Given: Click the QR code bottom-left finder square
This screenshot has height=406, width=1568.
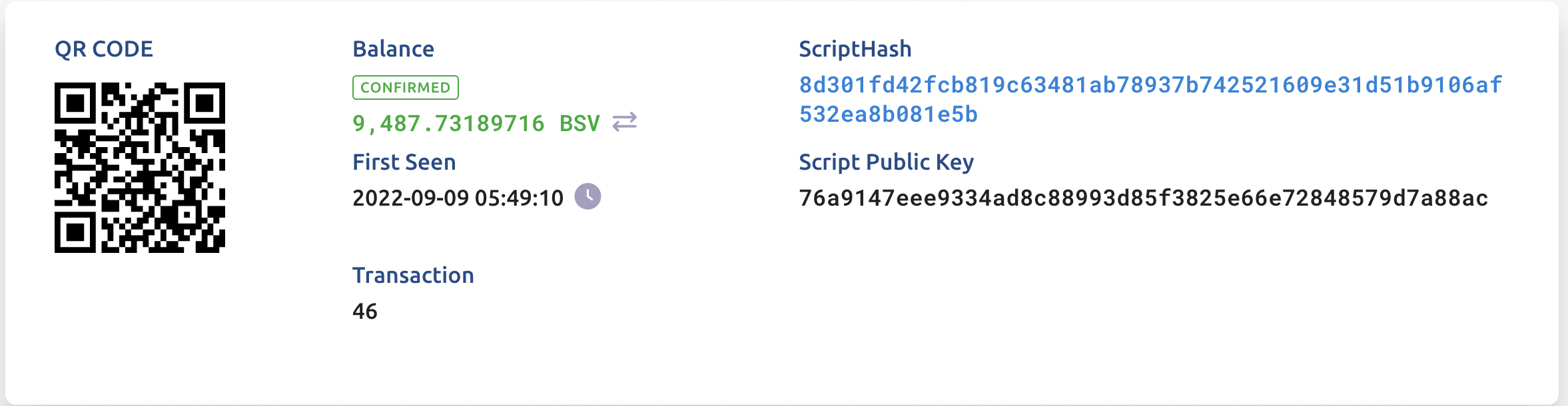Looking at the screenshot, I should (x=75, y=232).
